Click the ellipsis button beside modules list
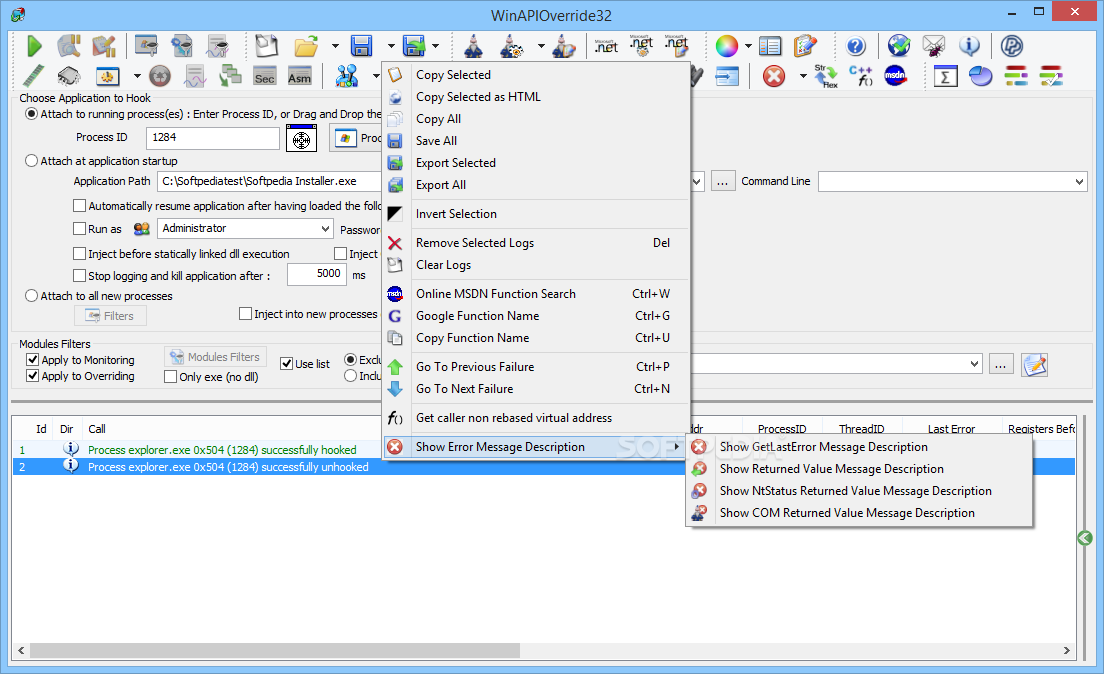The image size is (1104, 674). [1000, 364]
